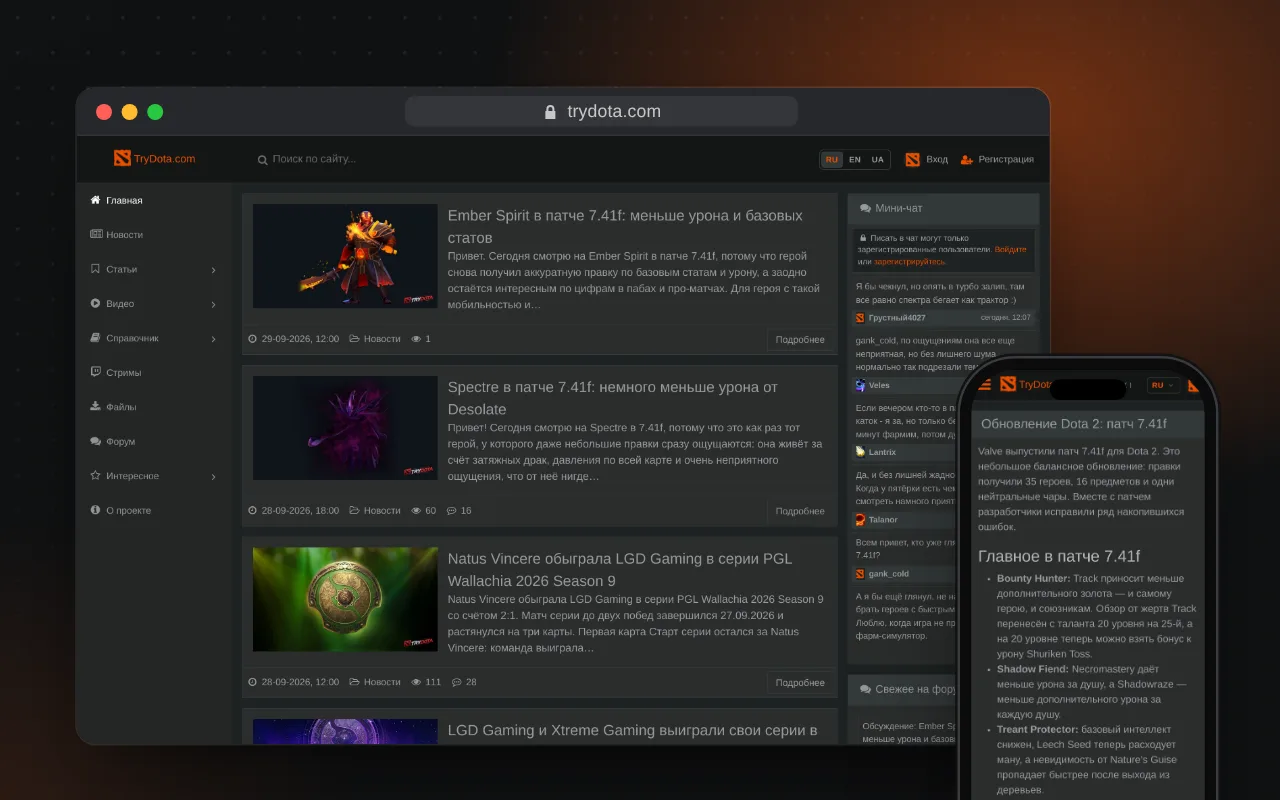Click the play icon next to Видео
This screenshot has width=1280, height=800.
point(96,303)
